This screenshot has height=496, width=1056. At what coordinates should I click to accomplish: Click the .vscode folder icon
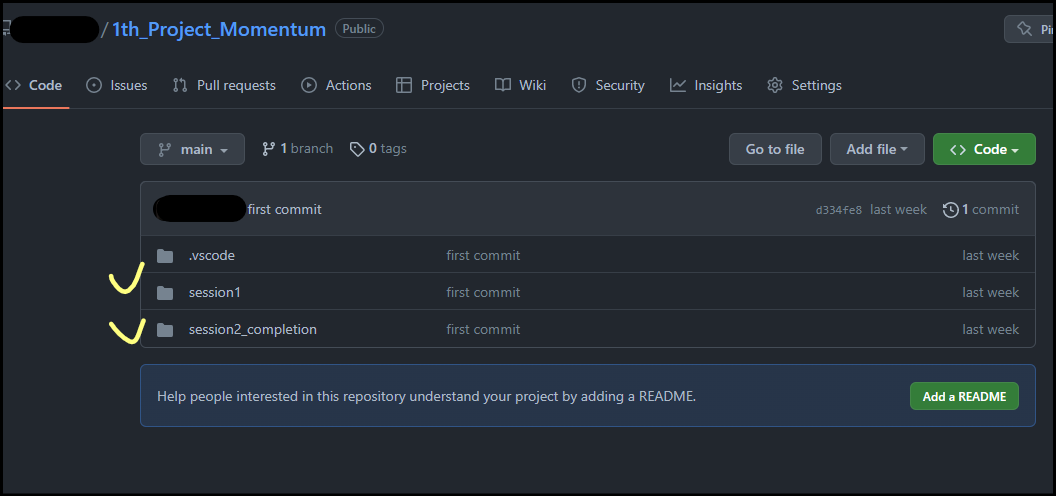point(164,255)
